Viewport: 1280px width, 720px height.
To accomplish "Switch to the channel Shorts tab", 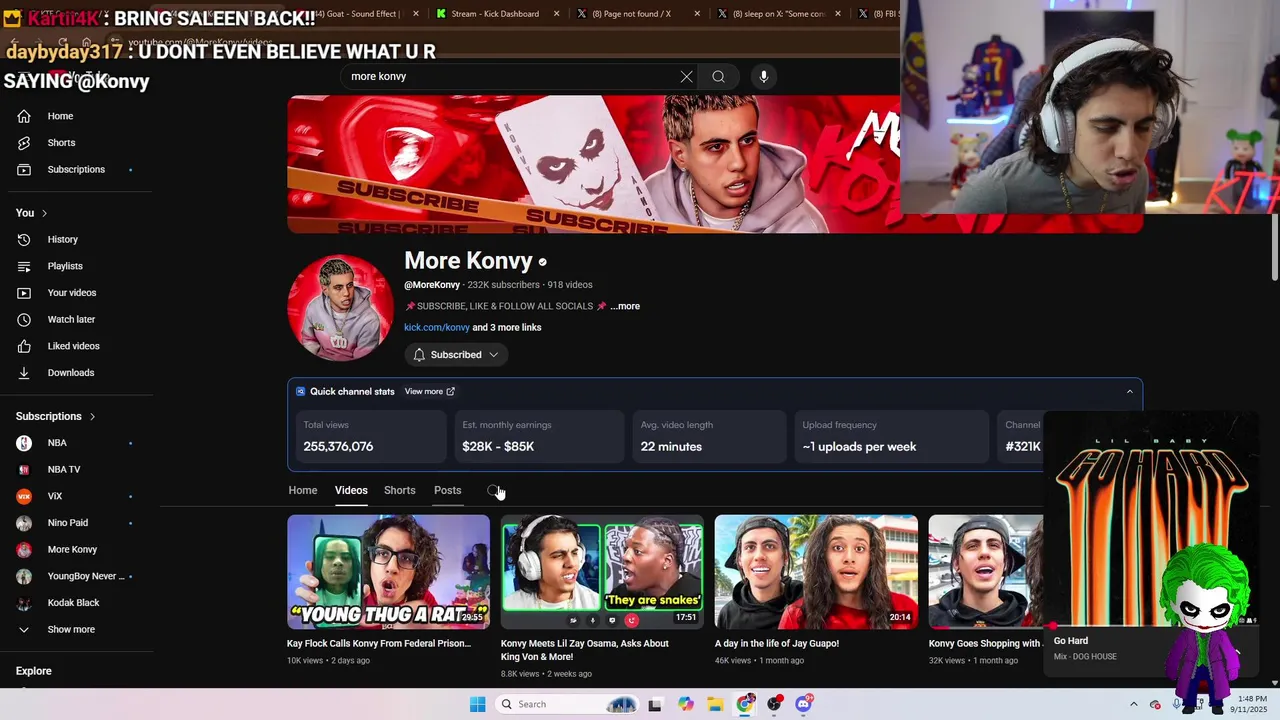I will tap(399, 490).
